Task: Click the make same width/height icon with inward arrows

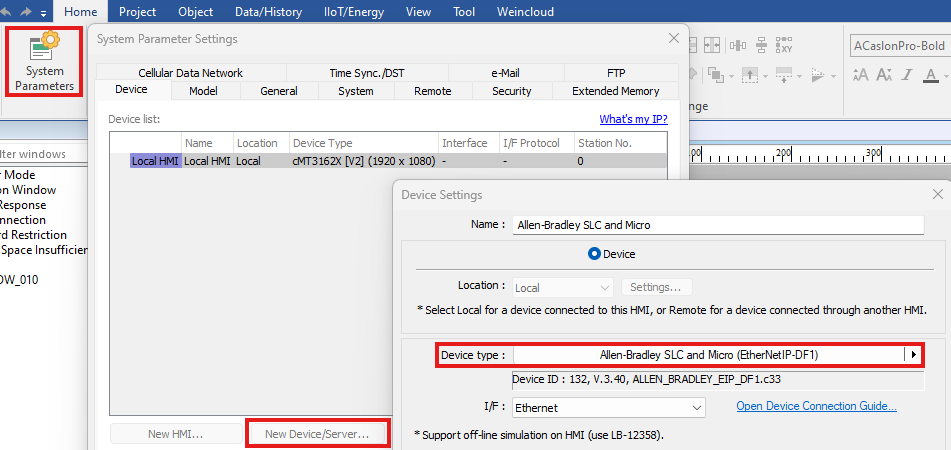Action: 711,45
